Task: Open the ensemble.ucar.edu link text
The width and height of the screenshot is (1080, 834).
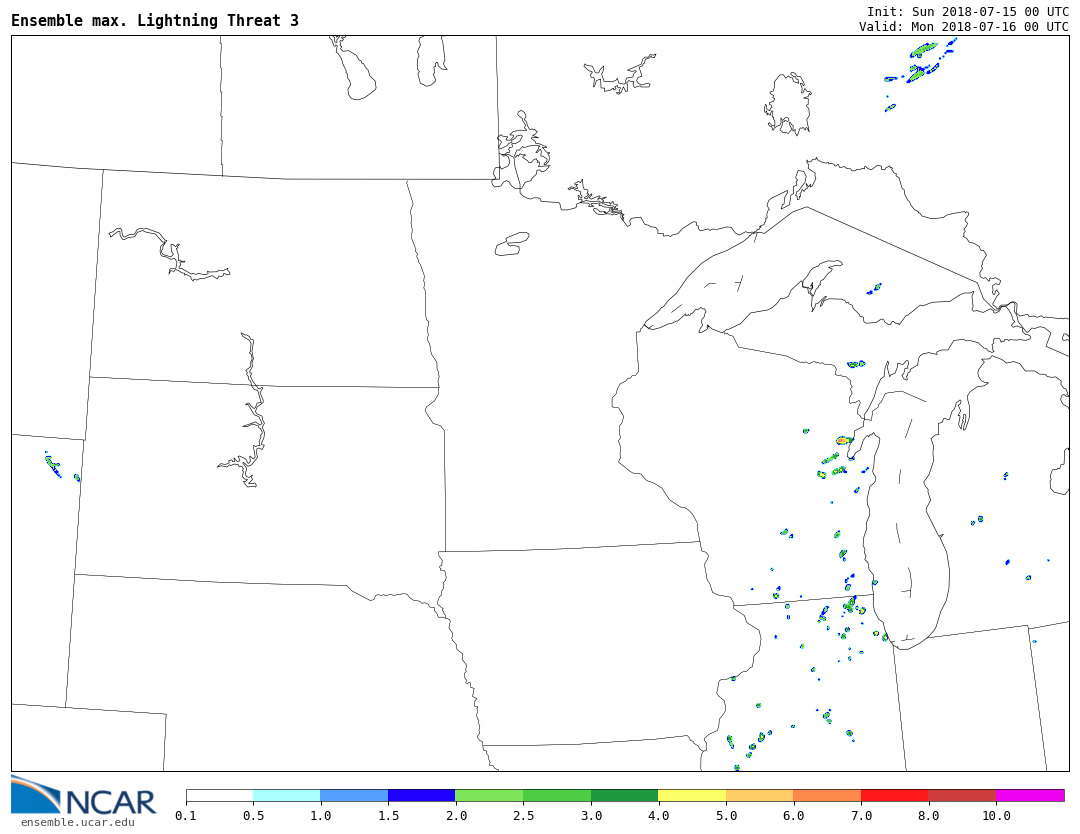Action: click(x=77, y=823)
